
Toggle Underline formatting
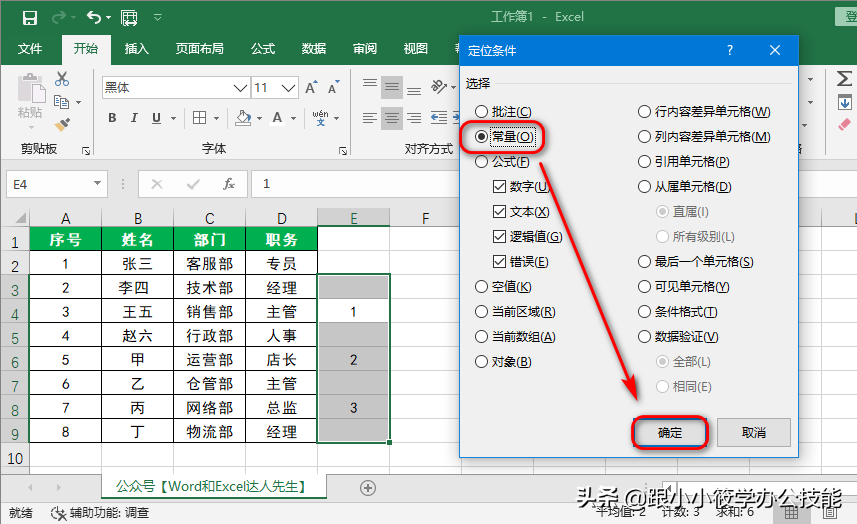coord(156,118)
